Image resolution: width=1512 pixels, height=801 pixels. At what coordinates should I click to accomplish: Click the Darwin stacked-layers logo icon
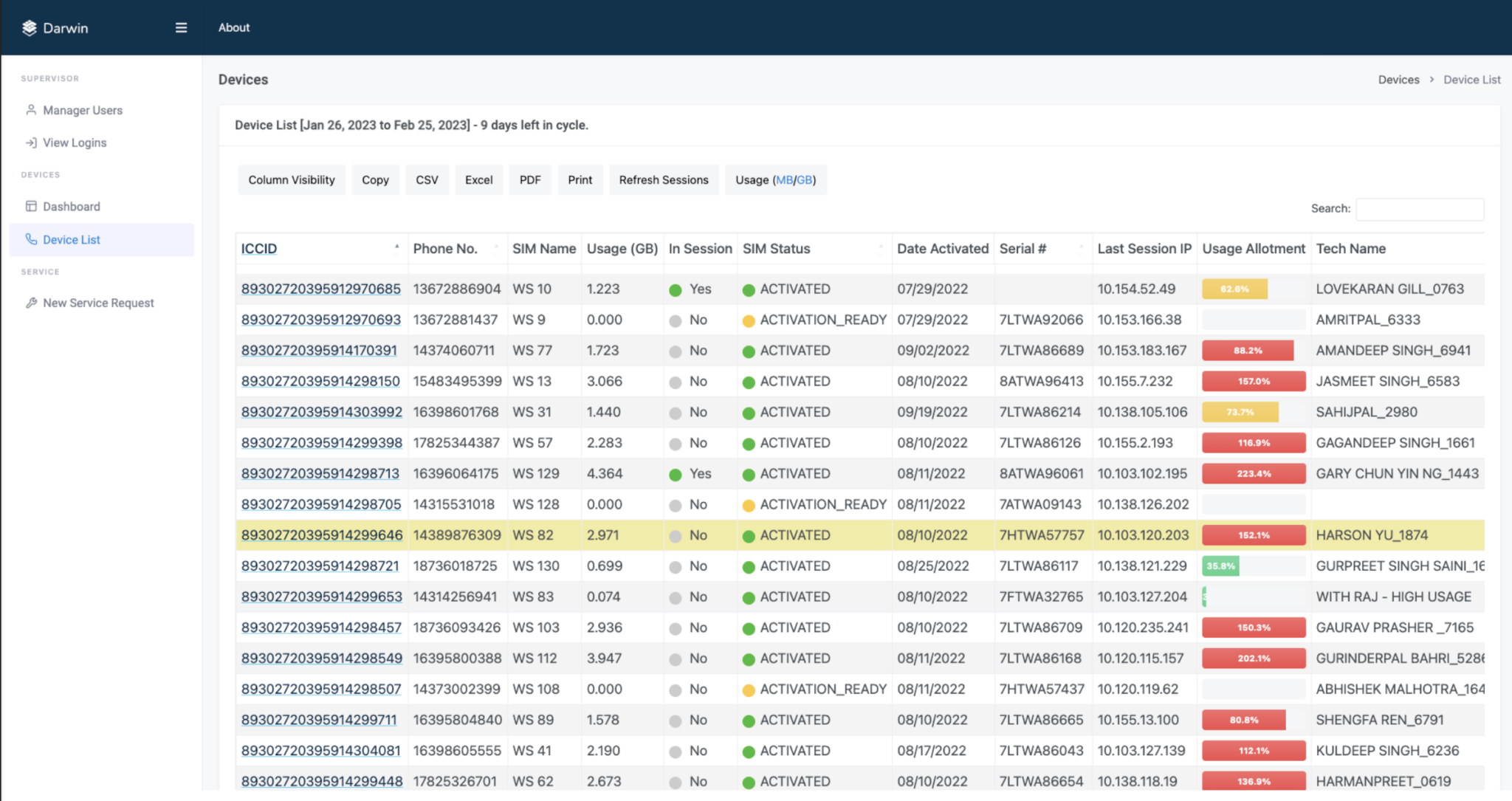(30, 28)
